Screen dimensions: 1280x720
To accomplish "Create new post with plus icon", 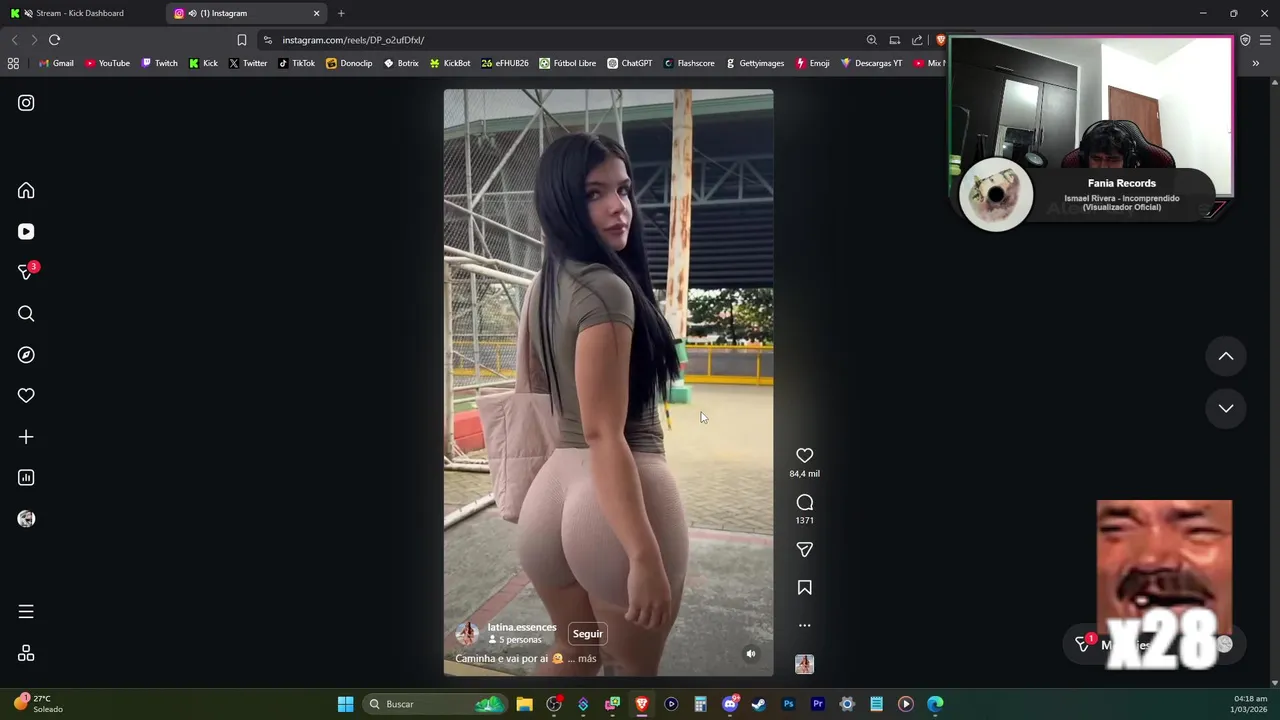I will [x=26, y=437].
